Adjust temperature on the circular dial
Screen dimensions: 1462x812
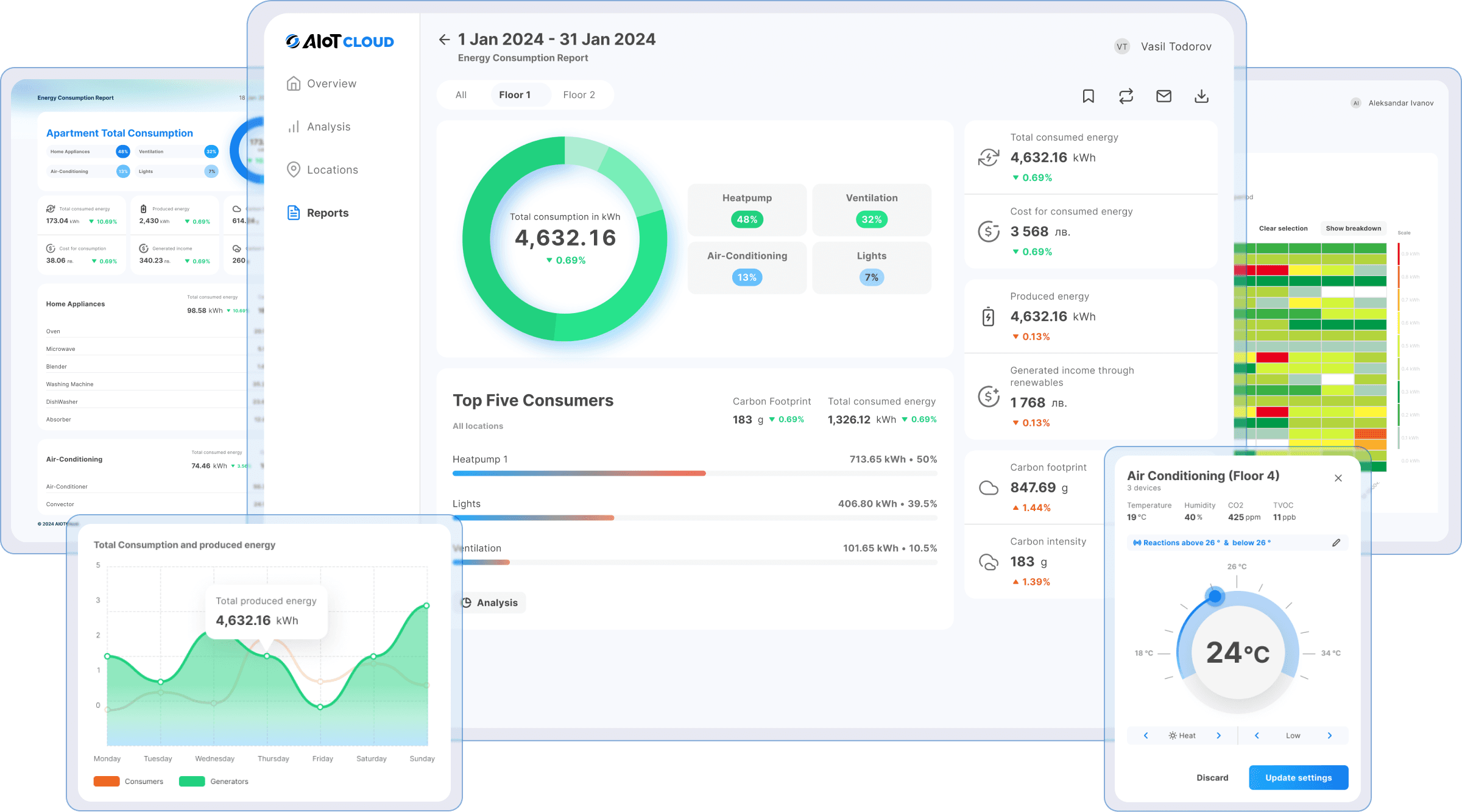tap(1215, 596)
